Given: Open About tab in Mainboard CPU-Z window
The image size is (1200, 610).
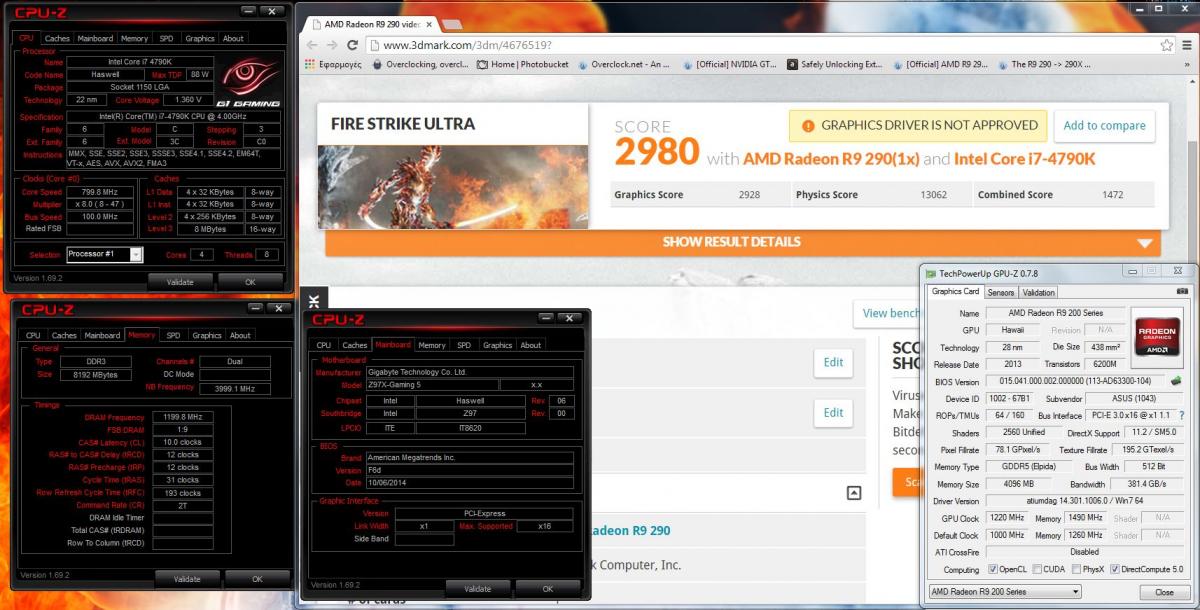Looking at the screenshot, I should click(x=531, y=345).
